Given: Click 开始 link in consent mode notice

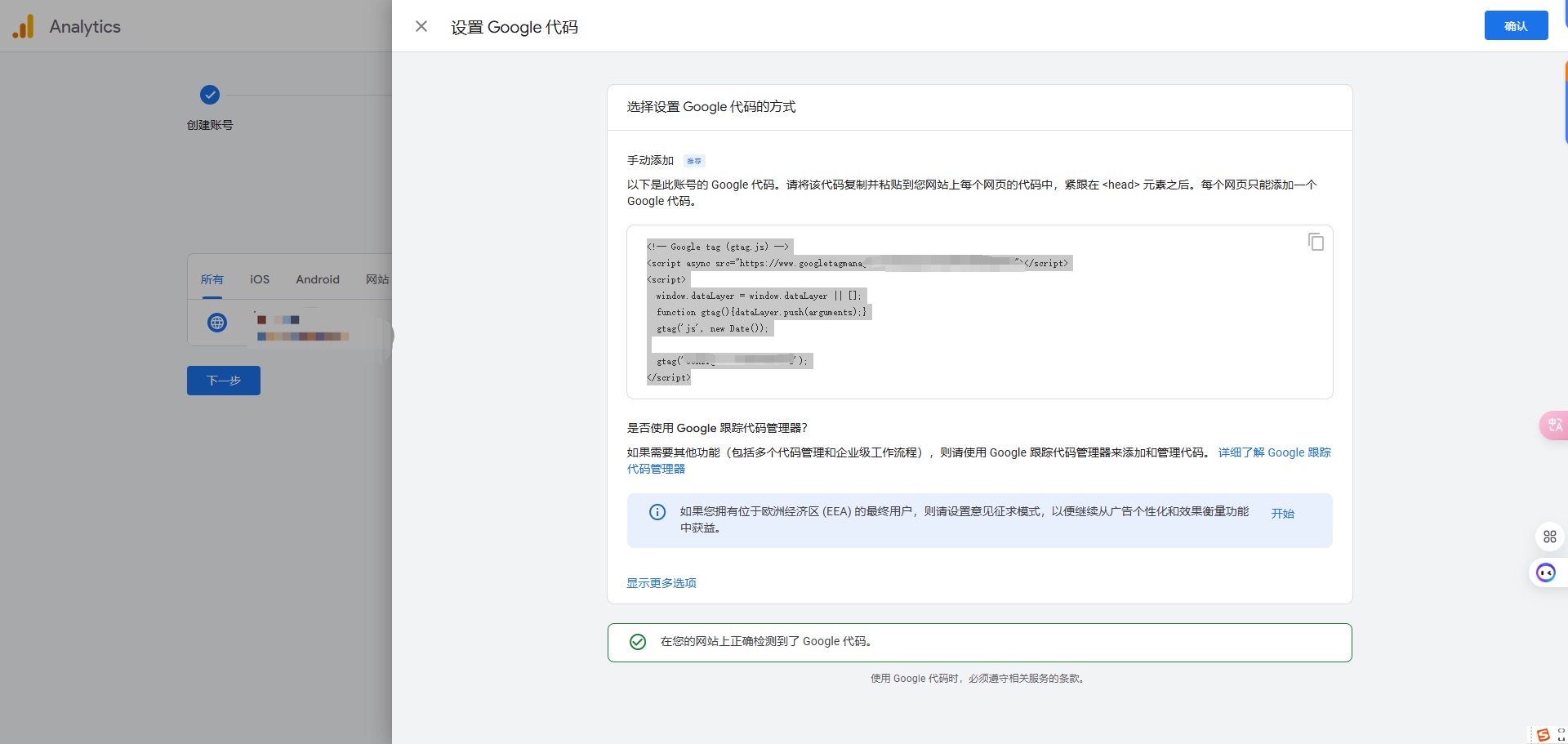Looking at the screenshot, I should pyautogui.click(x=1282, y=514).
